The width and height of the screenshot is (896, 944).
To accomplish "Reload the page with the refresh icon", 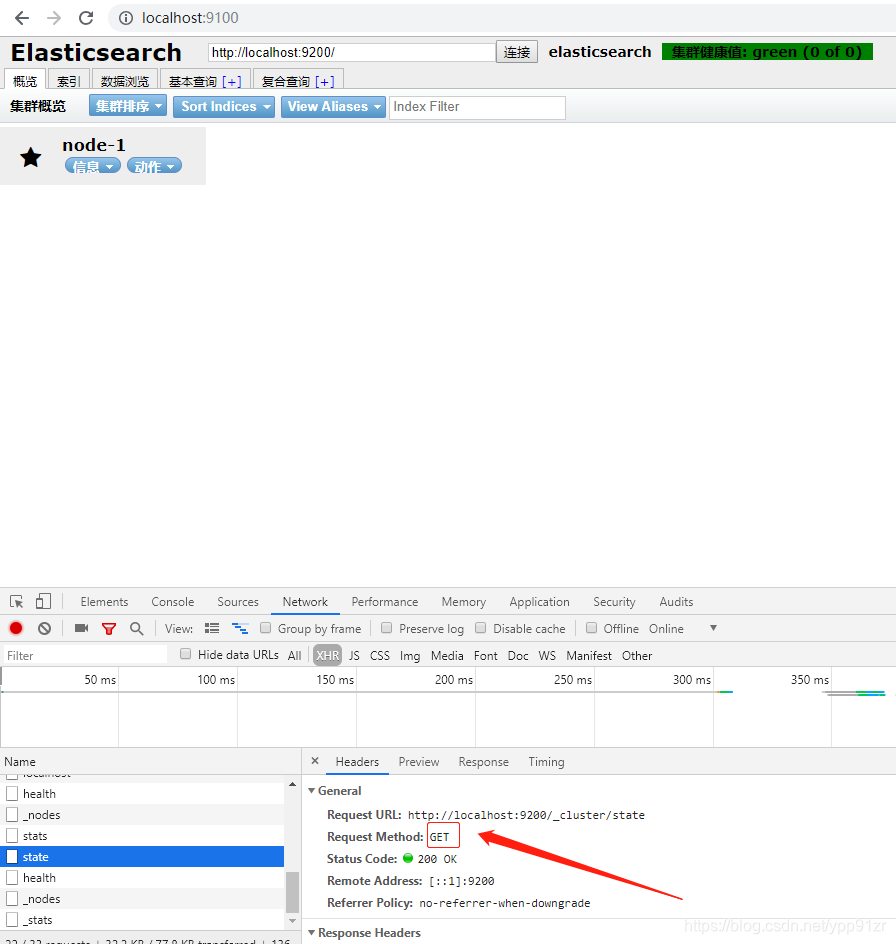I will tap(86, 18).
